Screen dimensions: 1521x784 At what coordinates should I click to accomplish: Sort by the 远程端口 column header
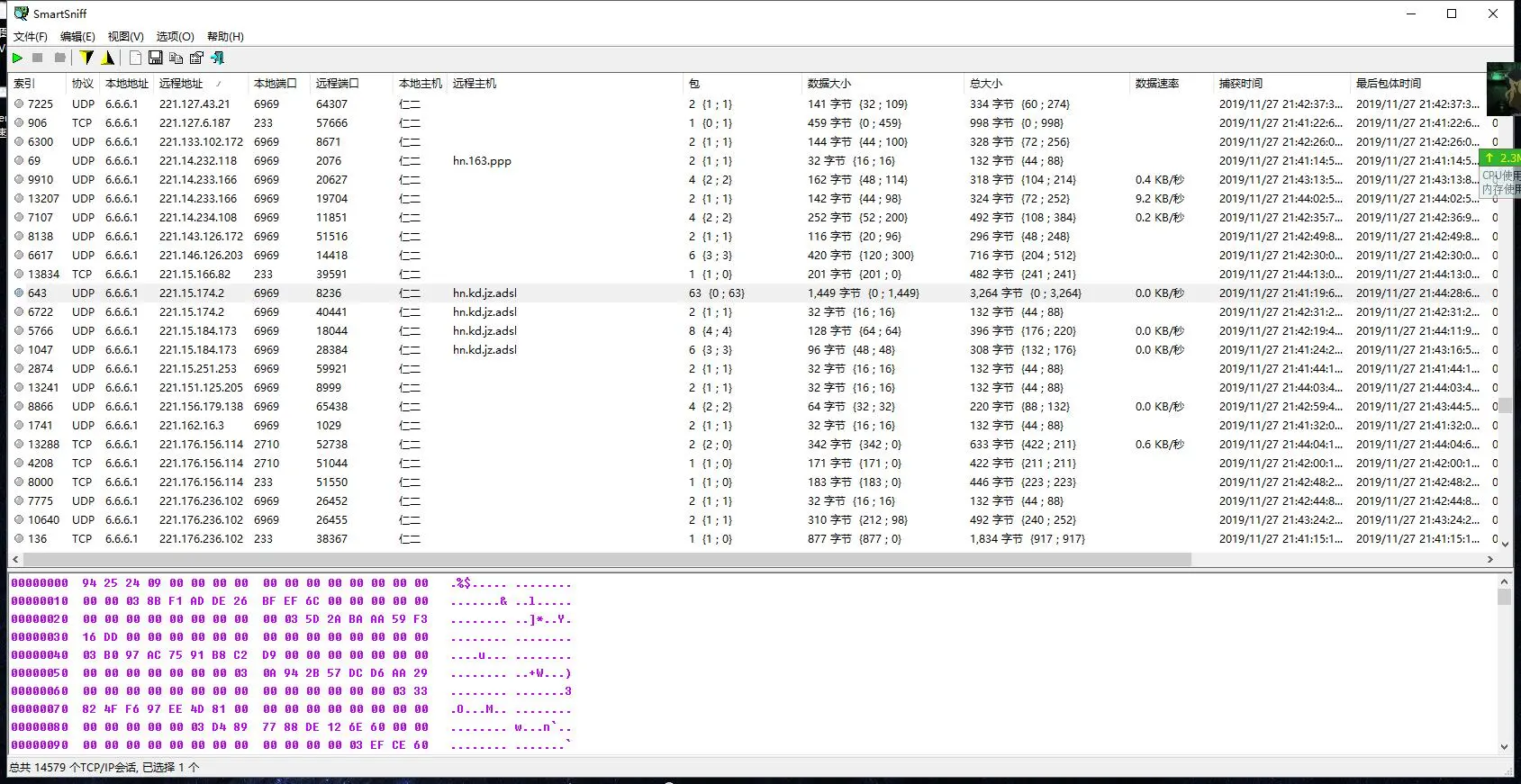(x=351, y=83)
